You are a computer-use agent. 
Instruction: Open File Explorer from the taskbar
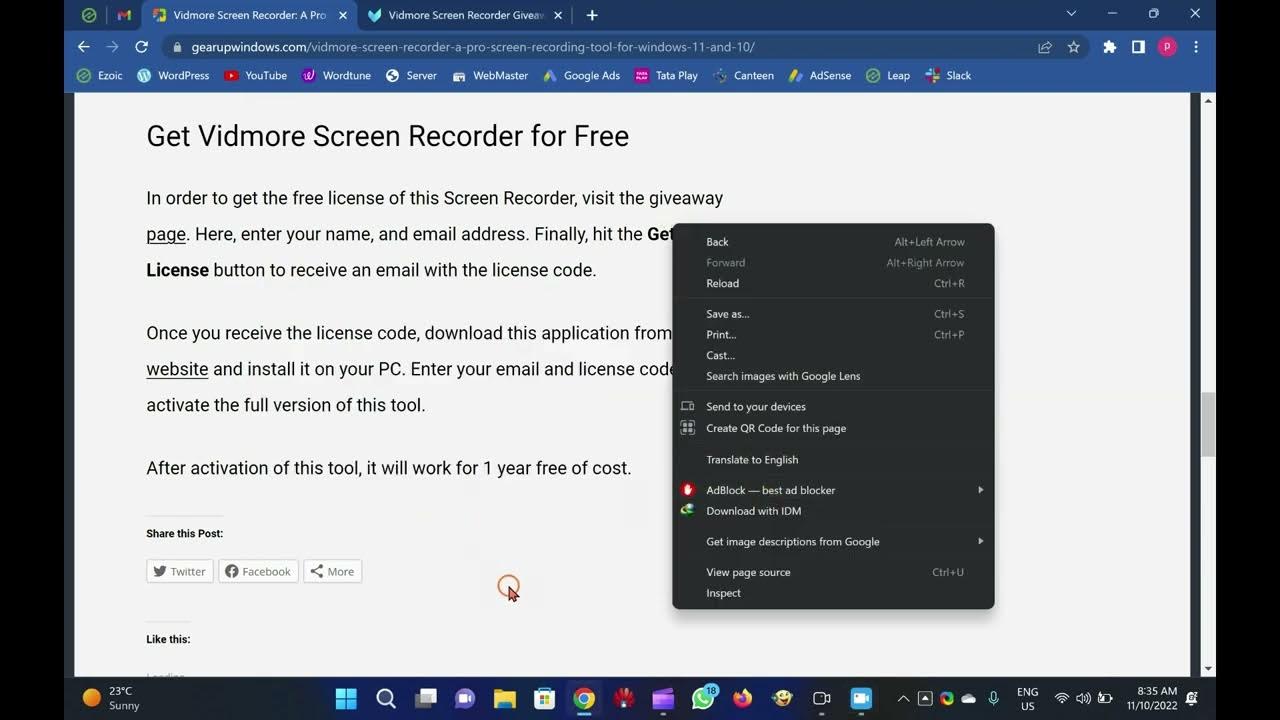coord(504,698)
